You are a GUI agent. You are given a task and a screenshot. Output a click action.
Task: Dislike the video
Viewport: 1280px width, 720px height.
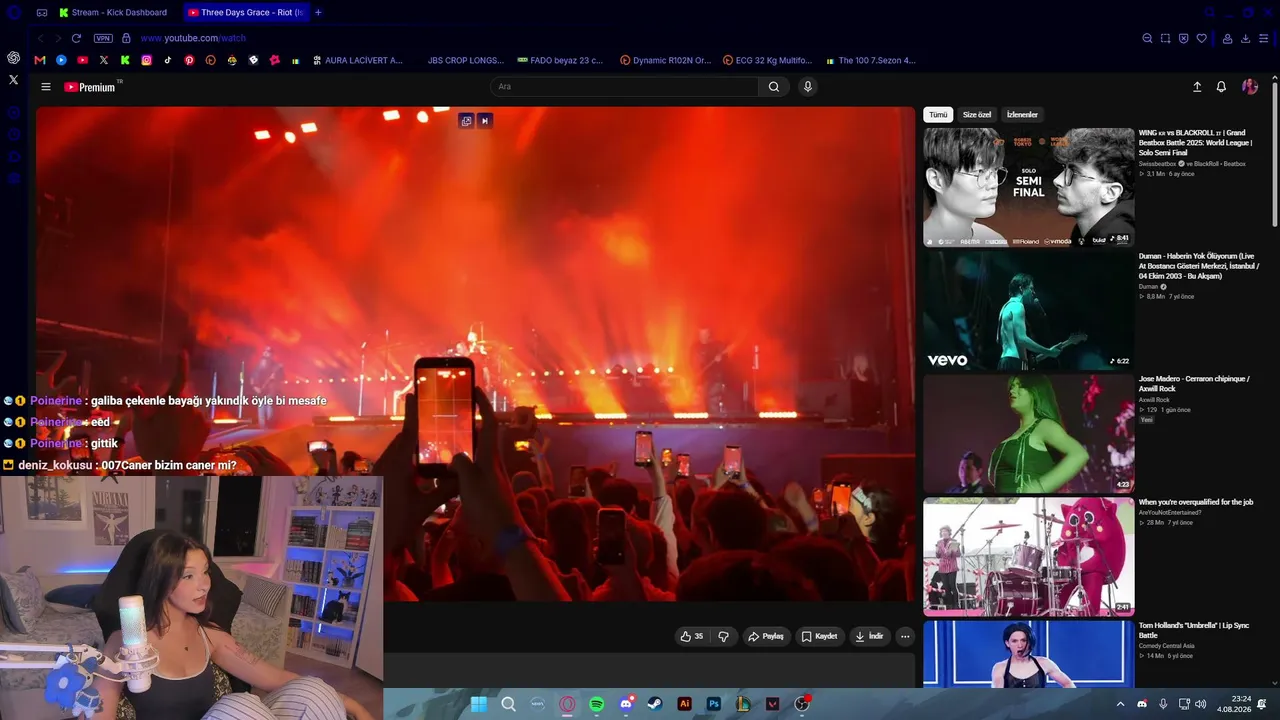723,636
